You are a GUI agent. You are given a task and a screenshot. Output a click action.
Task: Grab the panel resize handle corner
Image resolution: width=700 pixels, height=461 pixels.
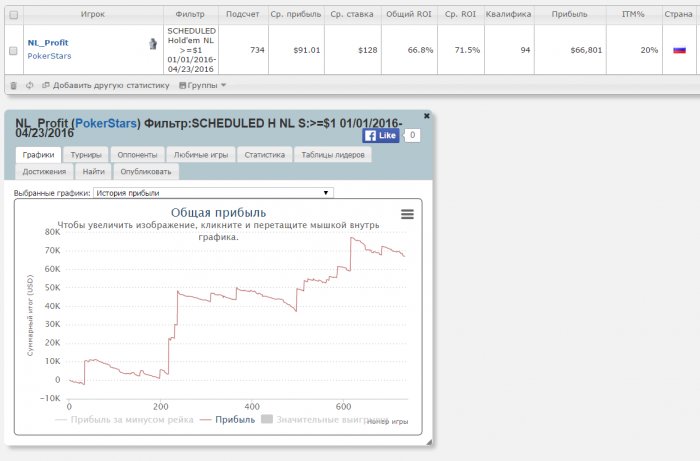(429, 442)
